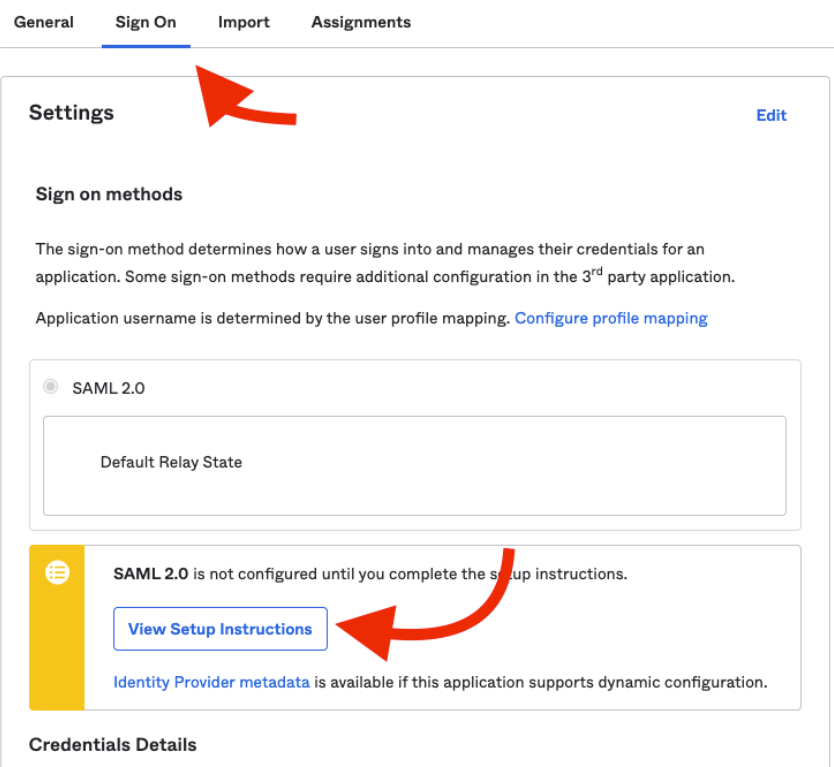Open the Identity Provider metadata link

[x=212, y=682]
